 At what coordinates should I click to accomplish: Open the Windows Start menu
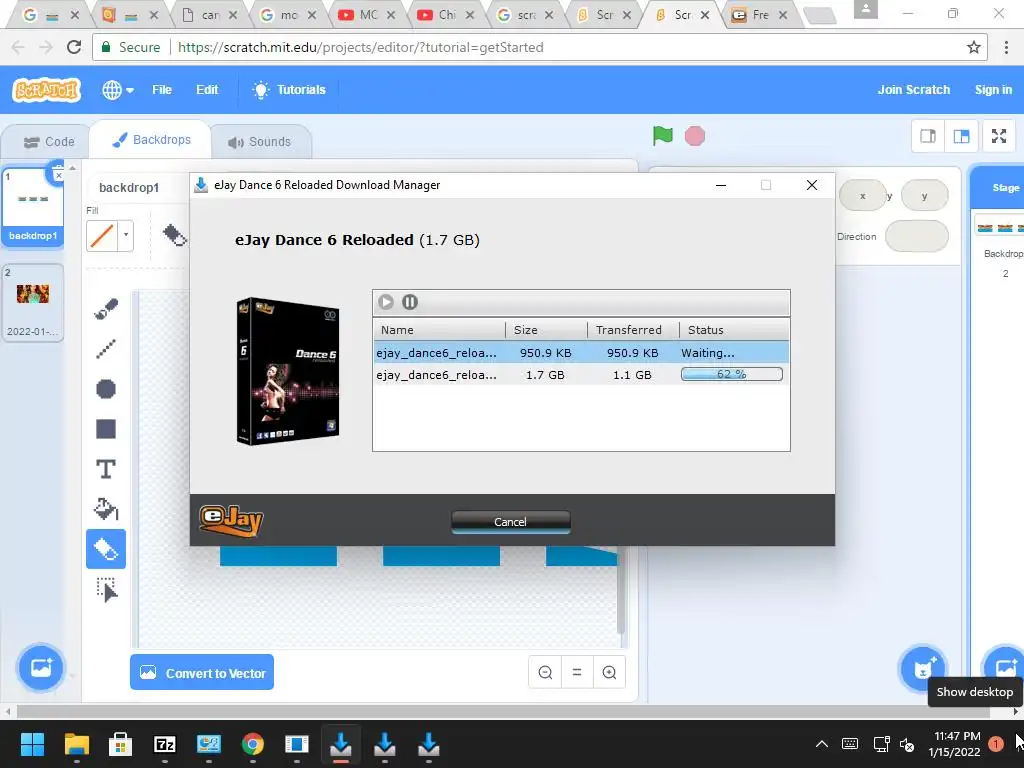(x=32, y=744)
